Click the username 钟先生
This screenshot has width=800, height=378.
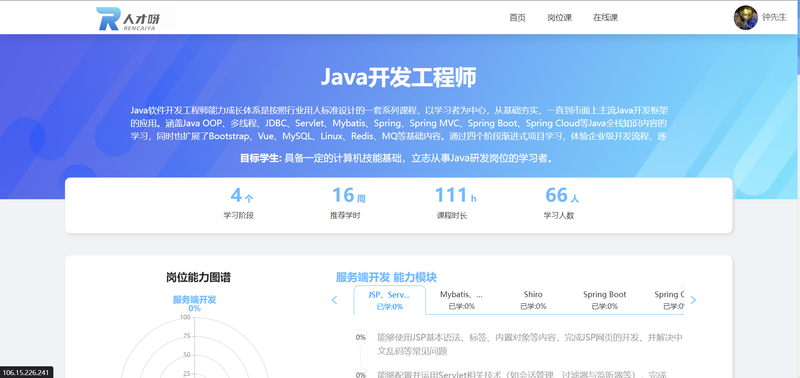click(774, 17)
